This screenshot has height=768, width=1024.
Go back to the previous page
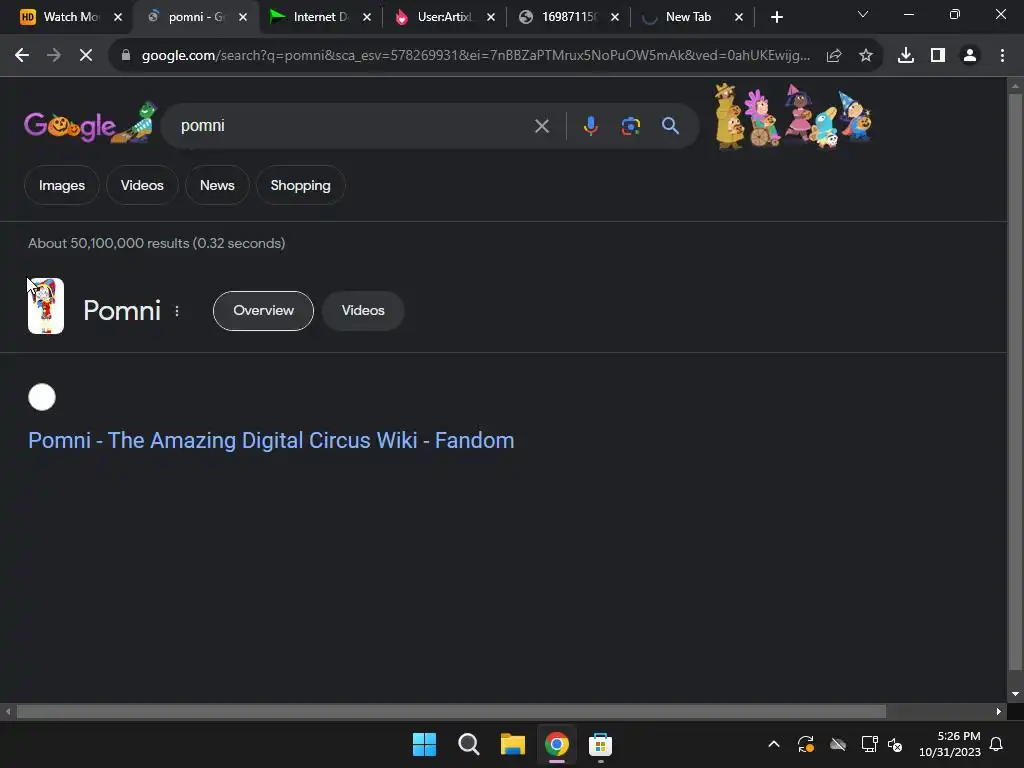coord(22,56)
